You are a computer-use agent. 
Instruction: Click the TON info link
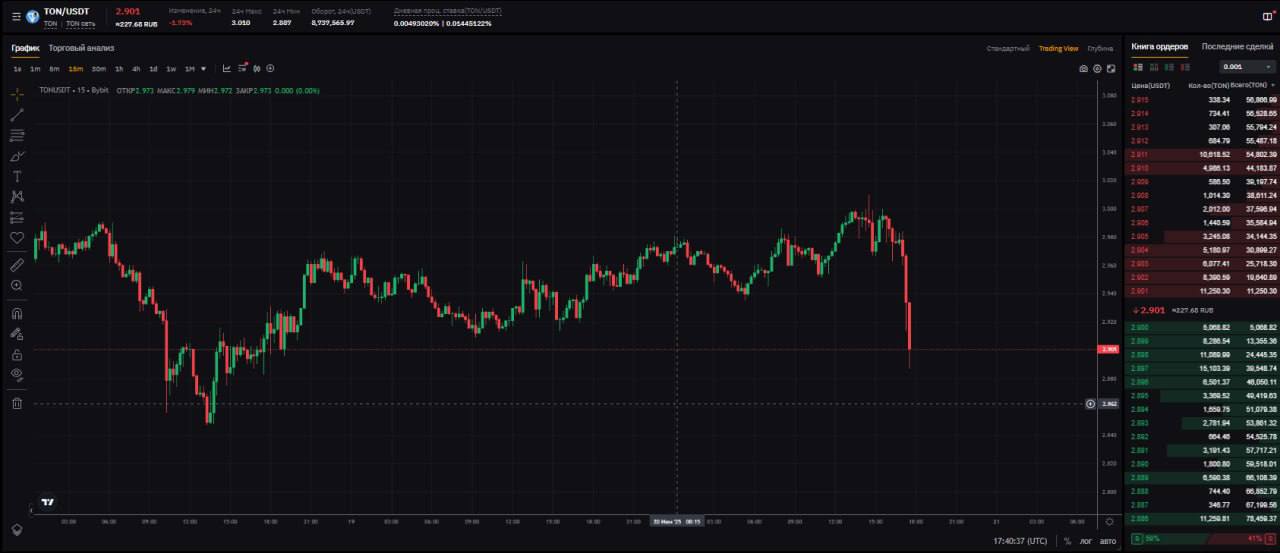(x=50, y=23)
